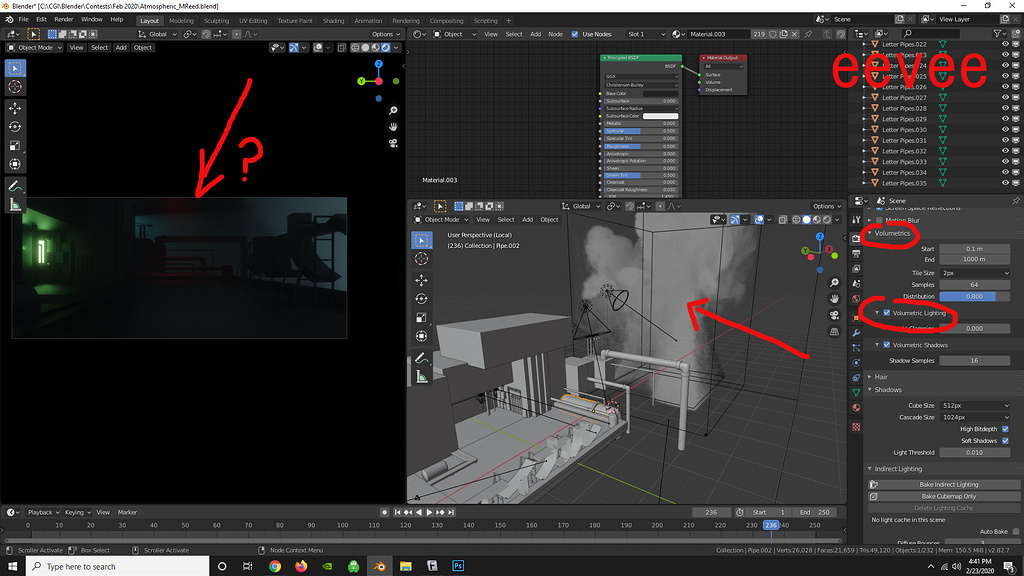This screenshot has width=1024, height=576.
Task: Open the Render menu
Action: (x=63, y=20)
